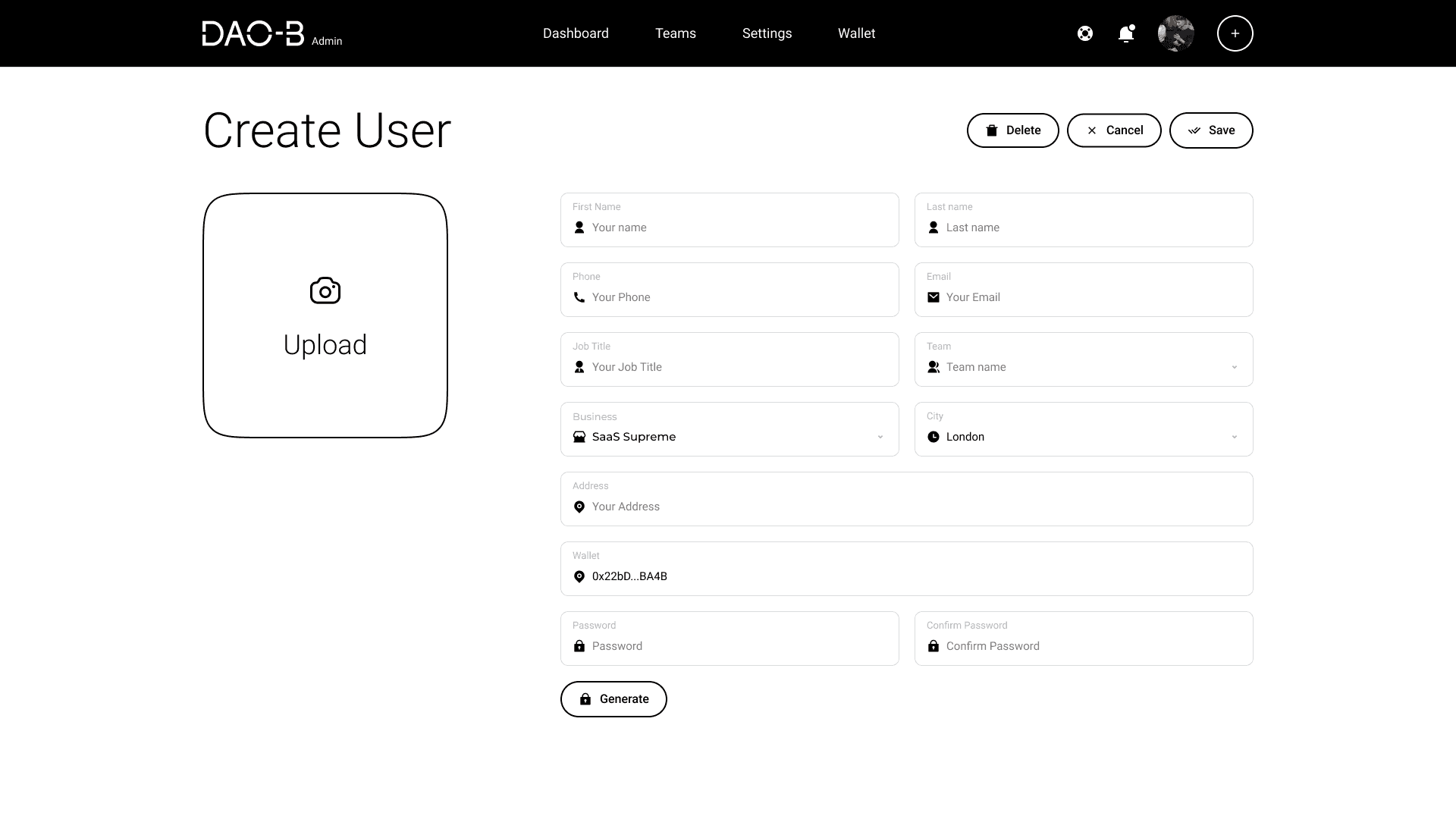Screen dimensions: 1456x819
Task: Generate a password
Action: click(613, 699)
